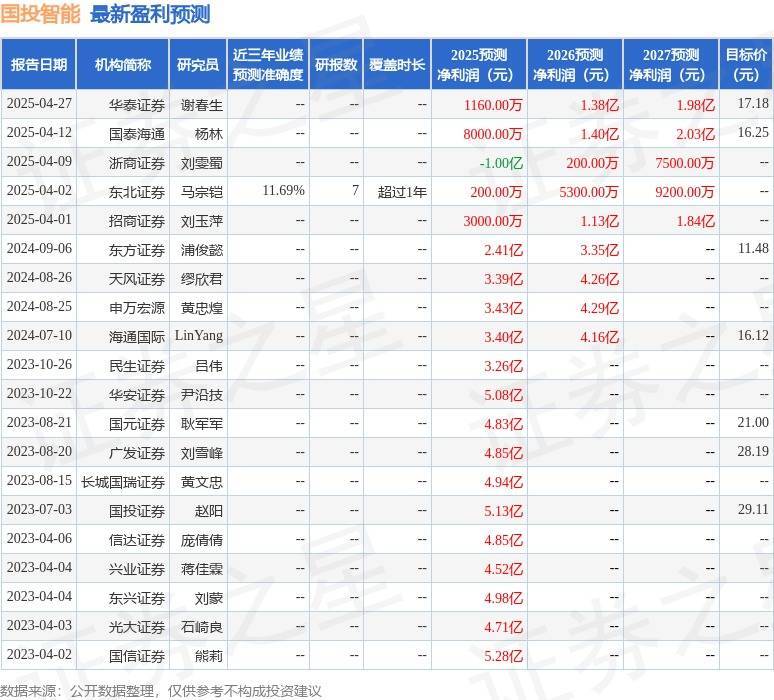
Task: Click the 覆盖时长 column header
Action: (396, 65)
